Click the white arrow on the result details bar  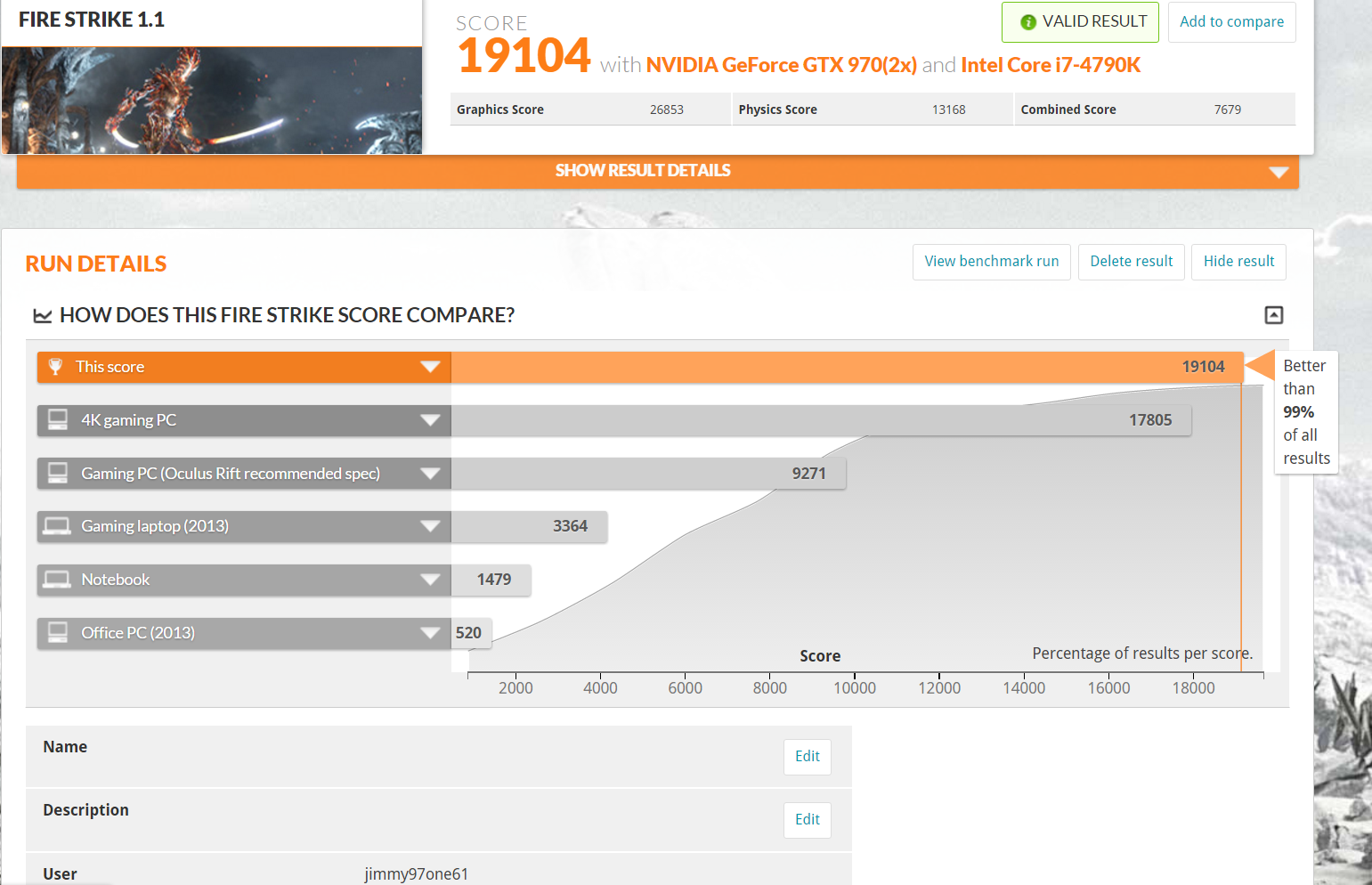[x=1279, y=172]
